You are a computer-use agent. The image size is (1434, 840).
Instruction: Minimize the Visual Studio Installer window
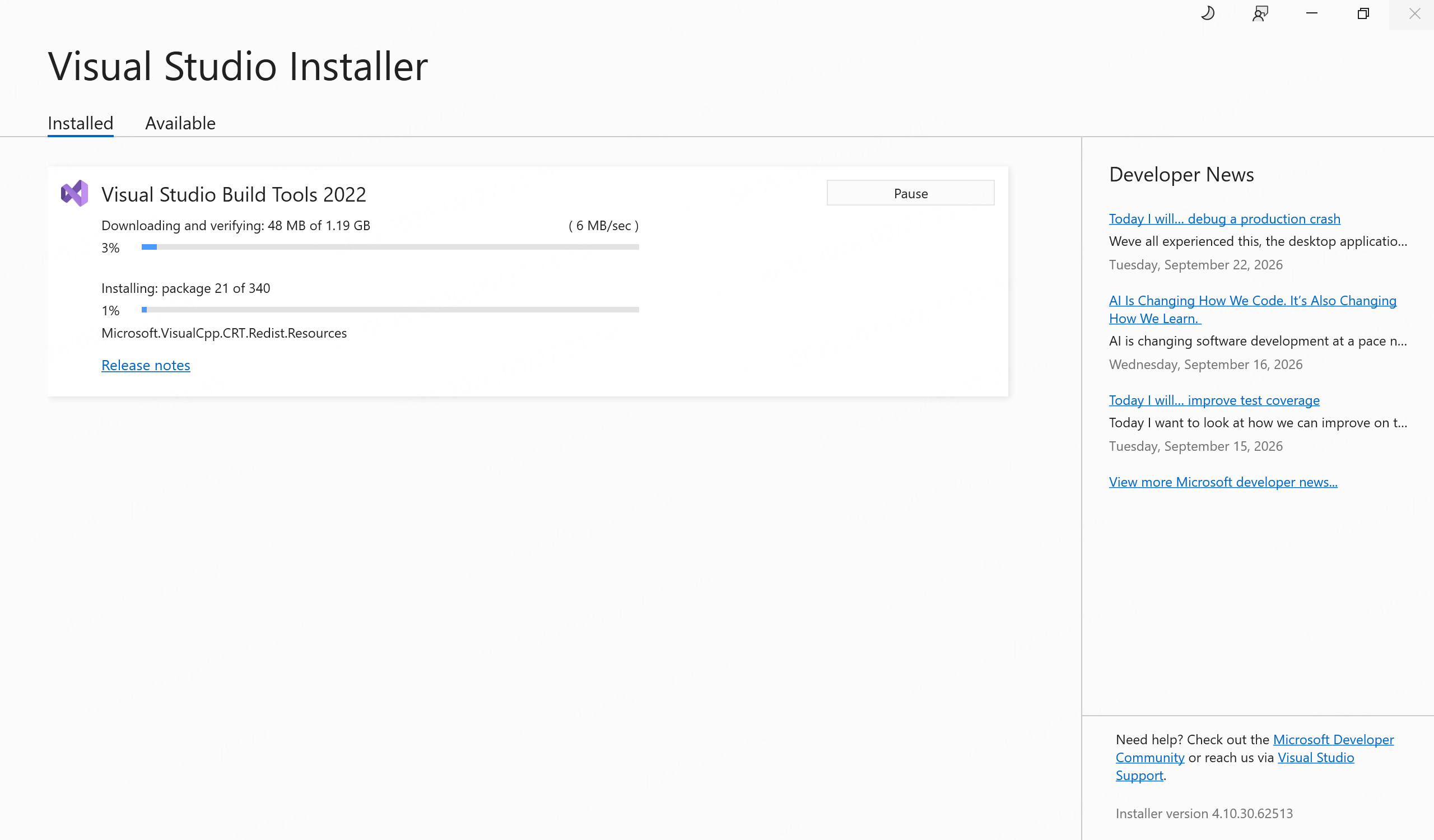pyautogui.click(x=1312, y=13)
